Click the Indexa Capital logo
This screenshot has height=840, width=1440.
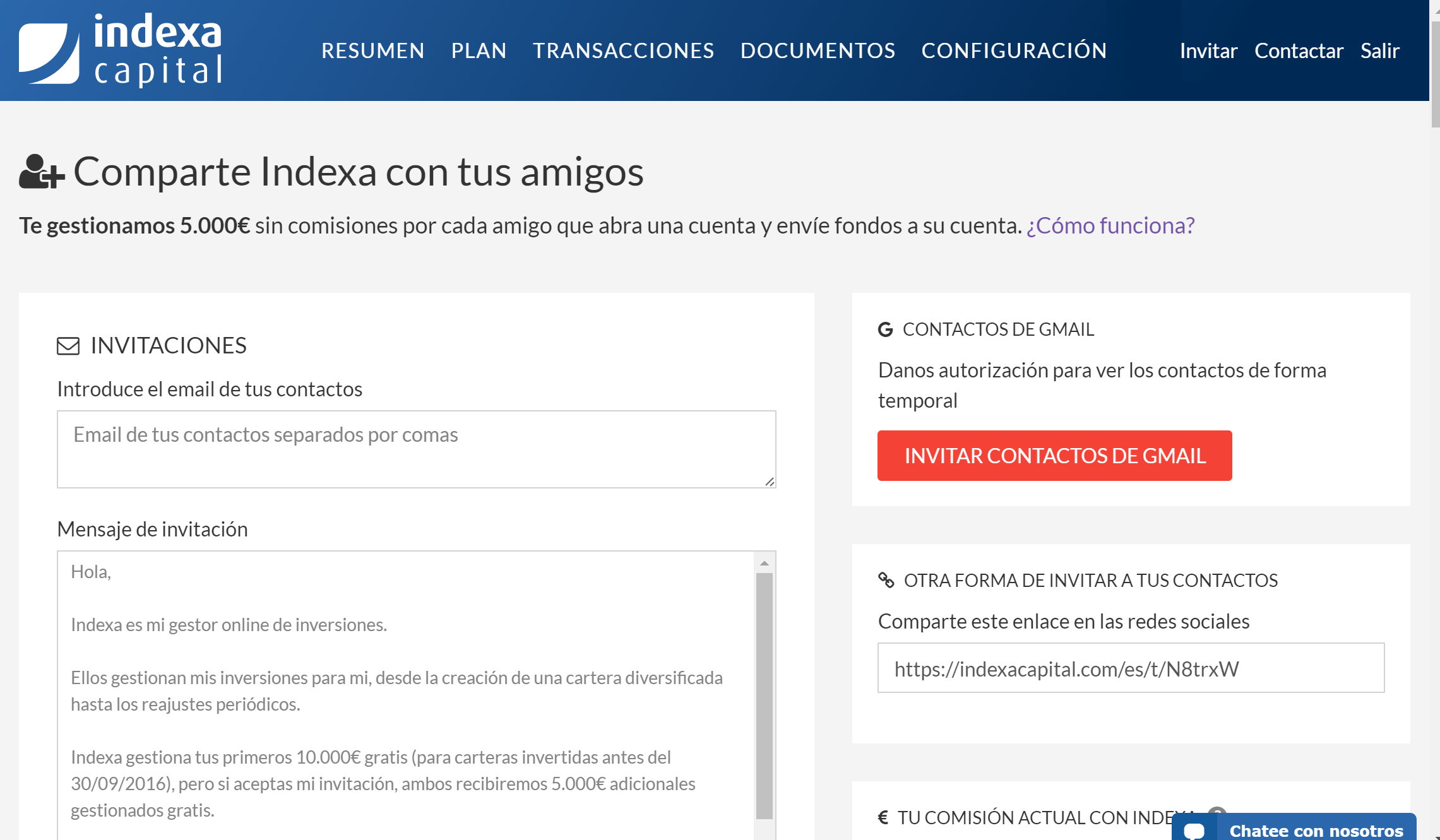pos(120,50)
